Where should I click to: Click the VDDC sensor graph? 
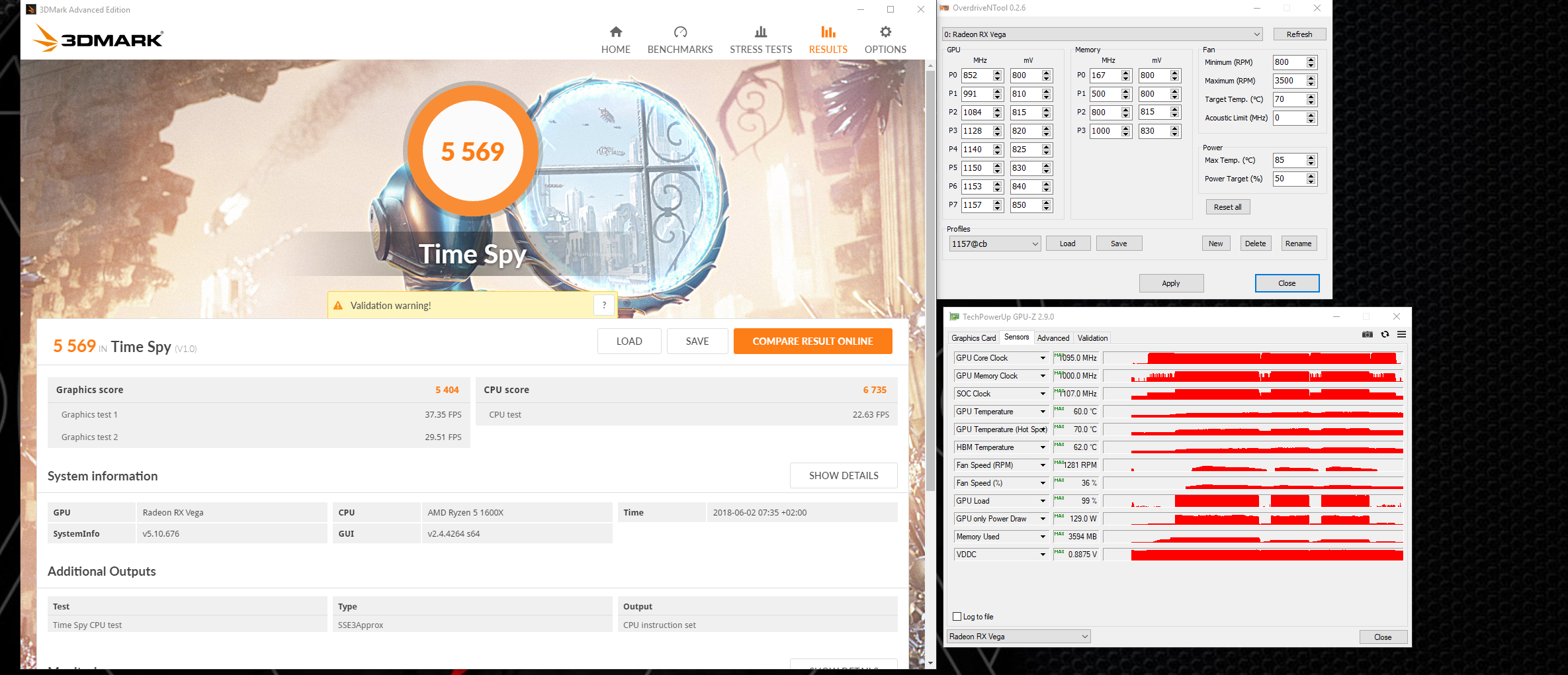[x=1253, y=555]
